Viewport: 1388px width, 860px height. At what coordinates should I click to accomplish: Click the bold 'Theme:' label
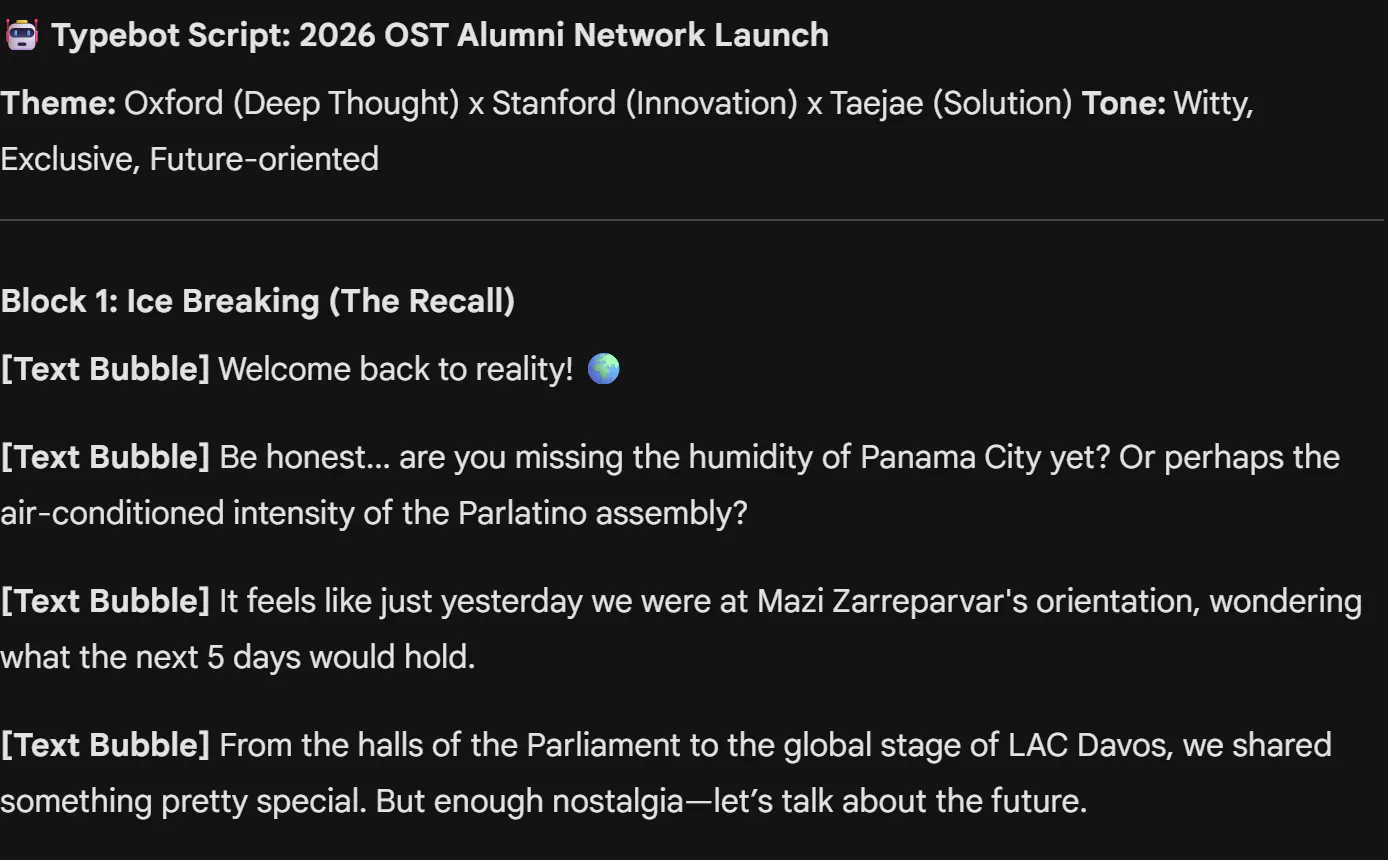[x=58, y=103]
